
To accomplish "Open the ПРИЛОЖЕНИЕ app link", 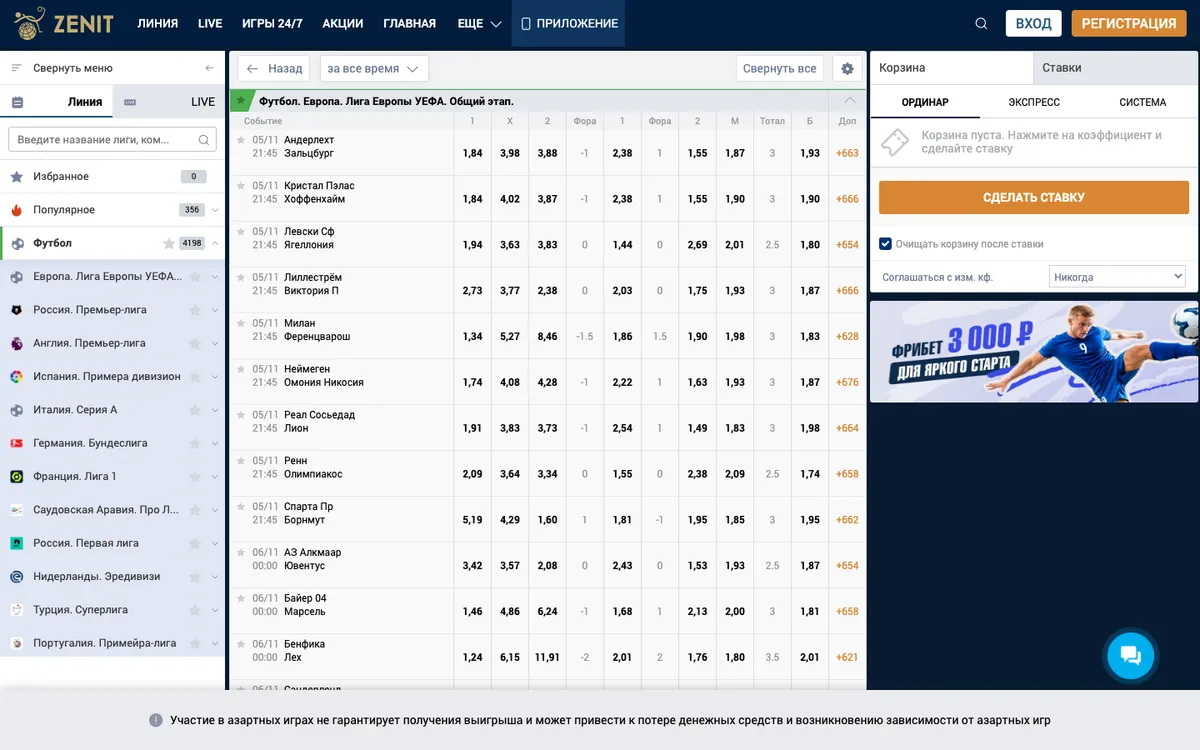I will point(569,24).
